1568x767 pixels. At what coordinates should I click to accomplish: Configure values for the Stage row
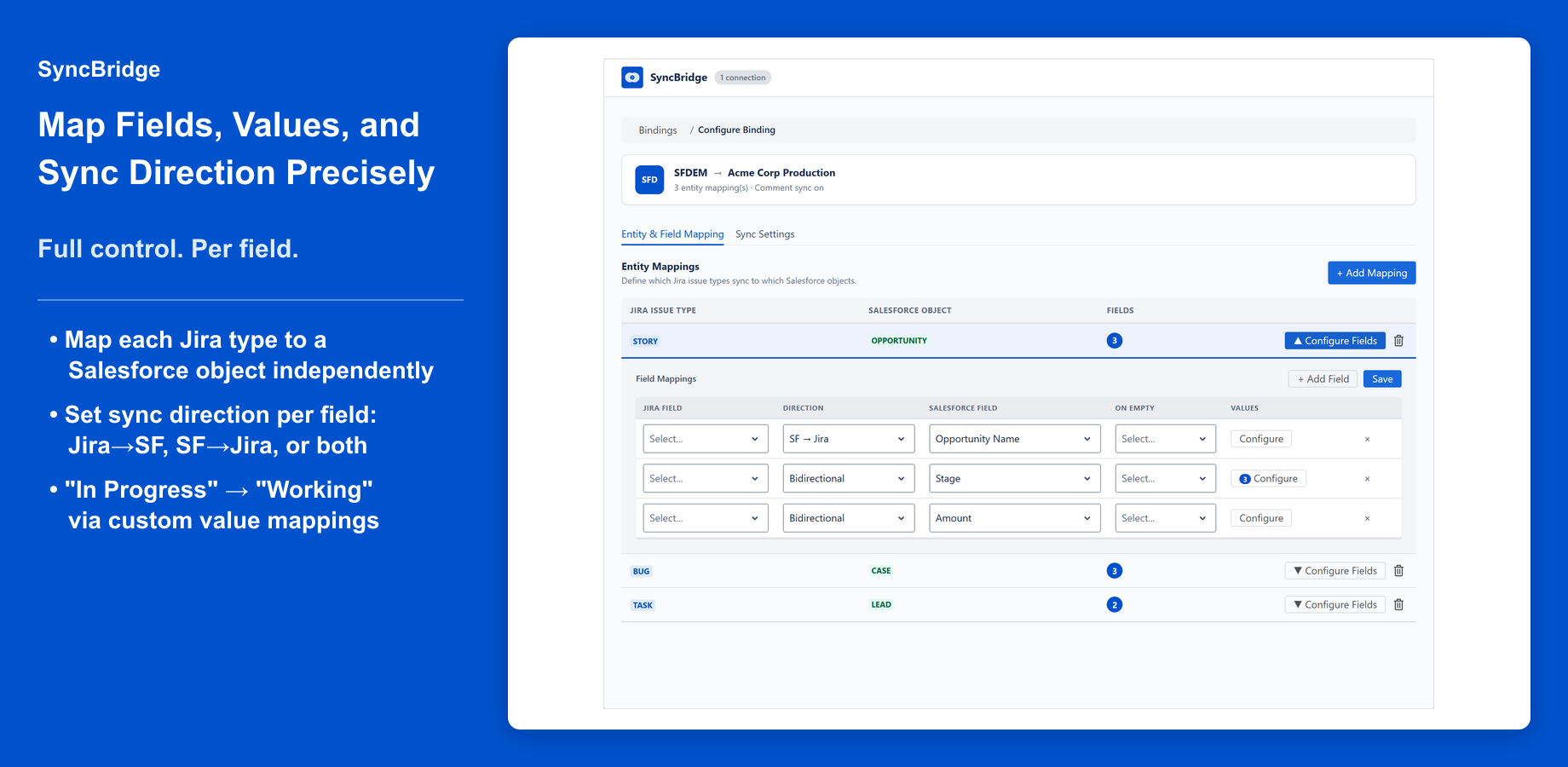[1268, 479]
